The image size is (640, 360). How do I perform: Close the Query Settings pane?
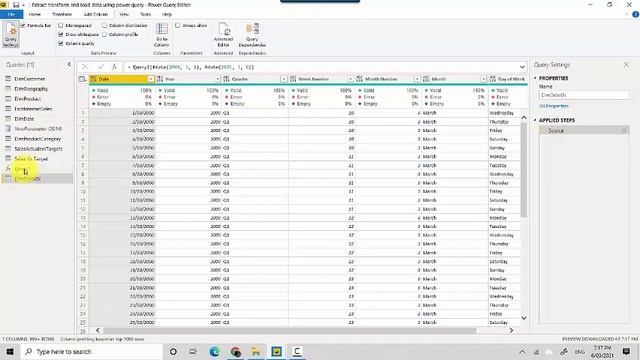click(x=627, y=64)
